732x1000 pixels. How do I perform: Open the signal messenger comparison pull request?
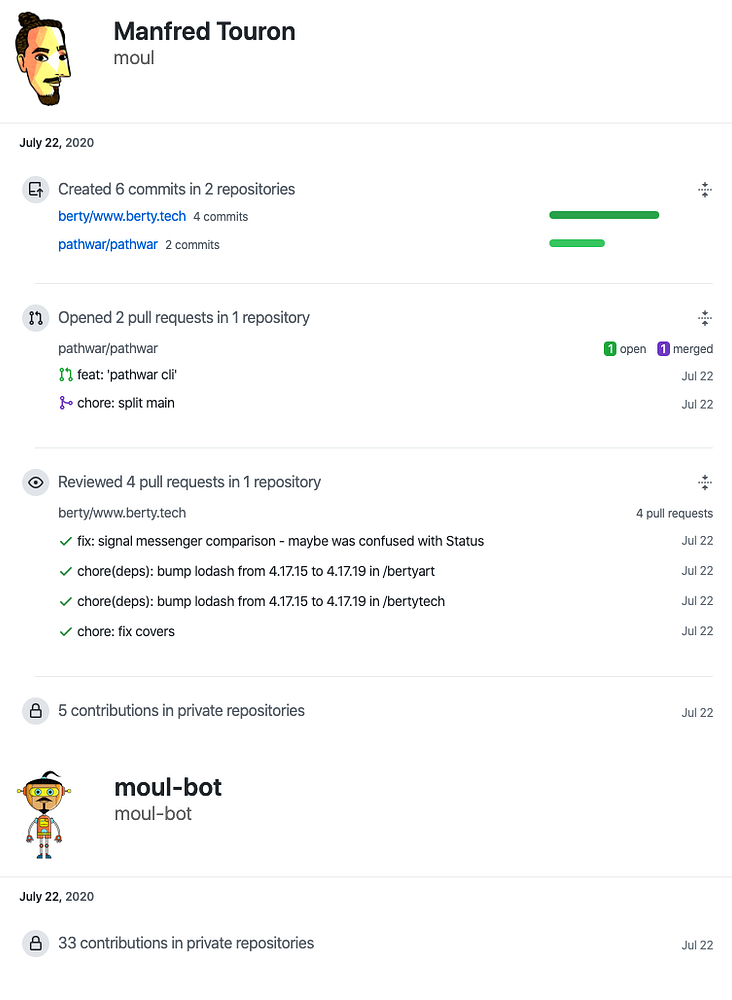pyautogui.click(x=280, y=541)
